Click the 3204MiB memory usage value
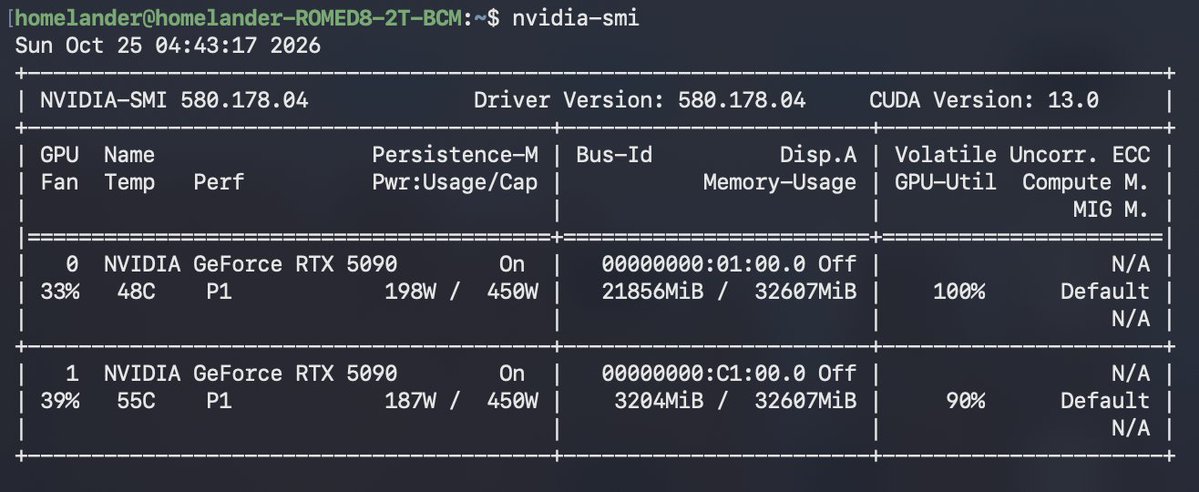Image resolution: width=1199 pixels, height=492 pixels. click(658, 401)
